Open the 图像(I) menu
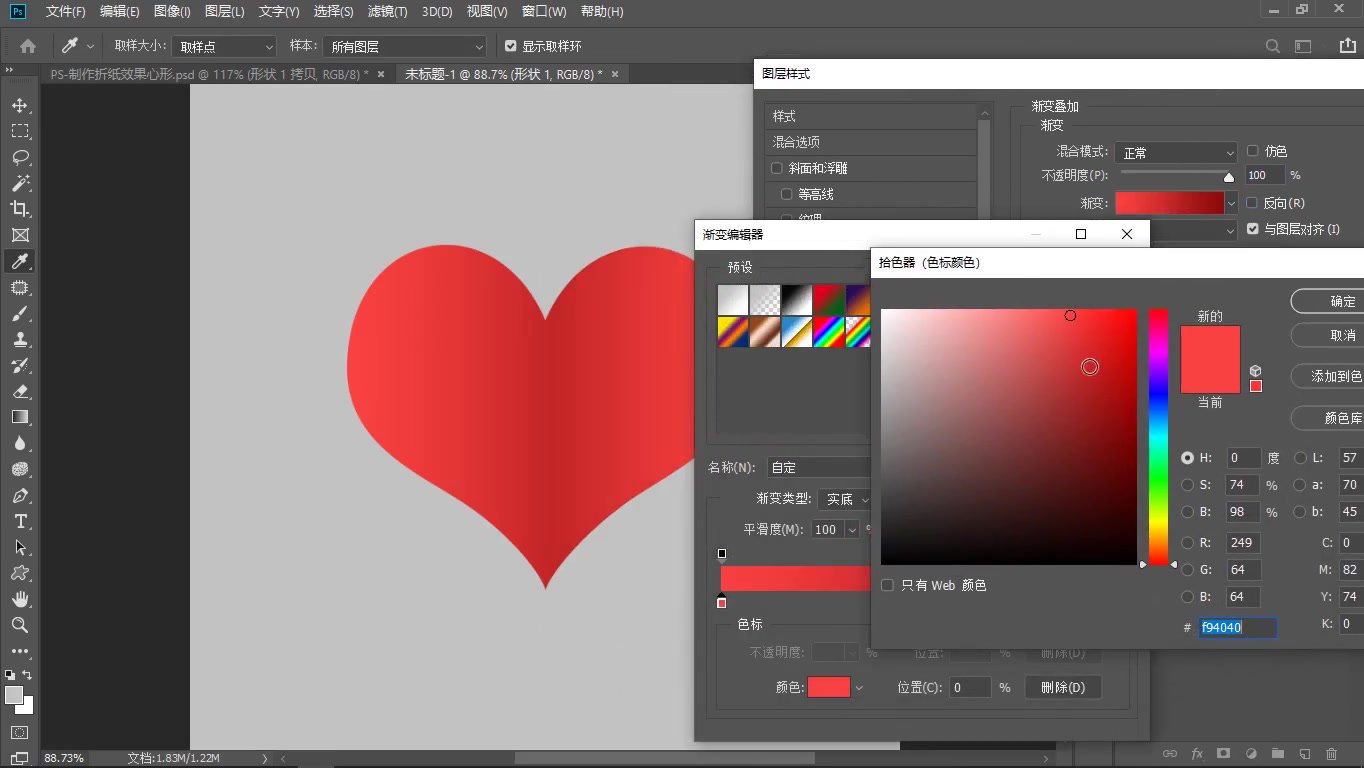The image size is (1364, 768). [172, 11]
